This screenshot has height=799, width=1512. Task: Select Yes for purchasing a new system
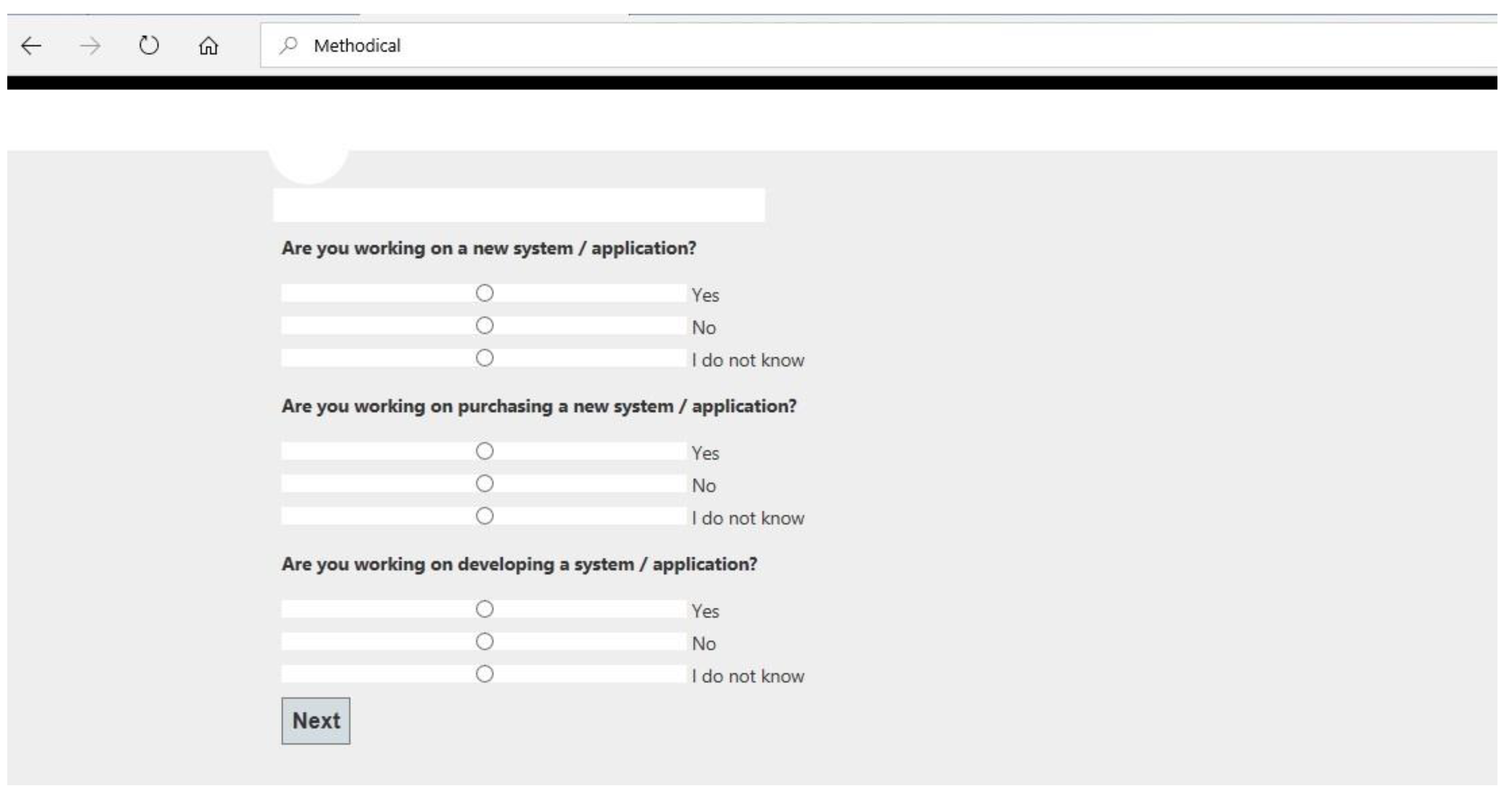[x=485, y=451]
